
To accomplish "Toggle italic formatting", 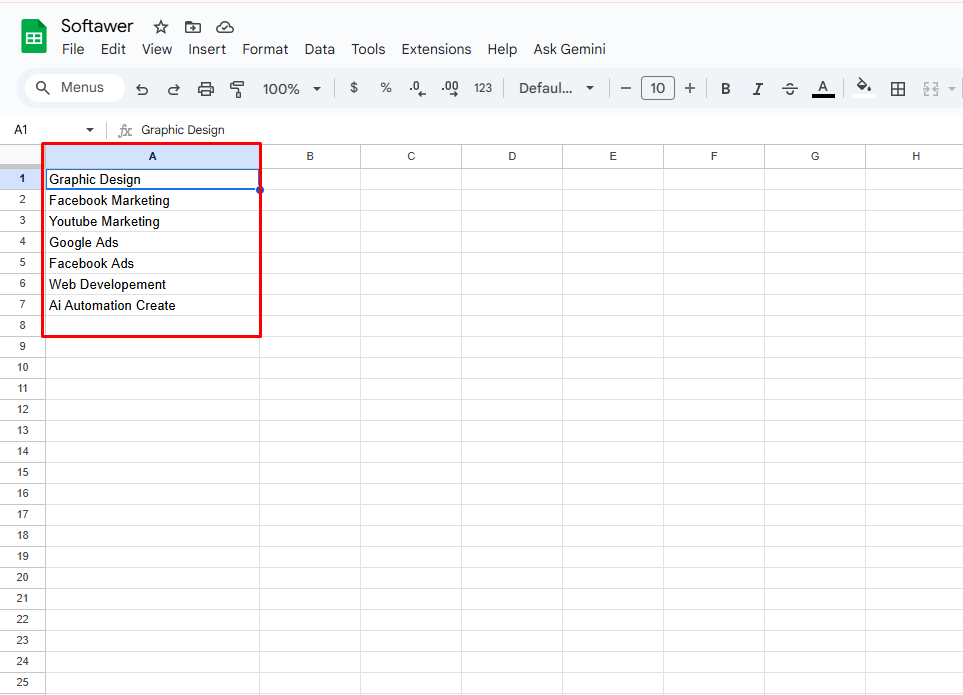I will click(757, 89).
